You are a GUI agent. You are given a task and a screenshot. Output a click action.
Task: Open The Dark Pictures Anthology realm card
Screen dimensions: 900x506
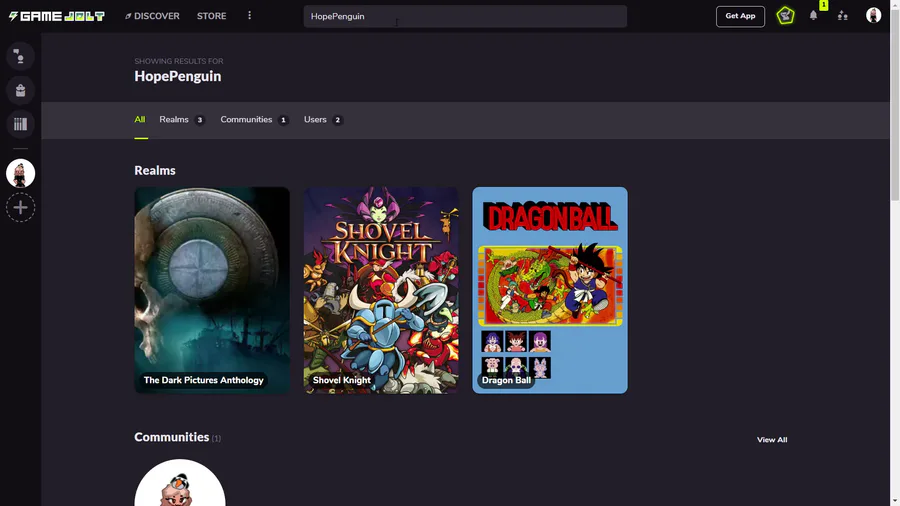click(x=212, y=290)
